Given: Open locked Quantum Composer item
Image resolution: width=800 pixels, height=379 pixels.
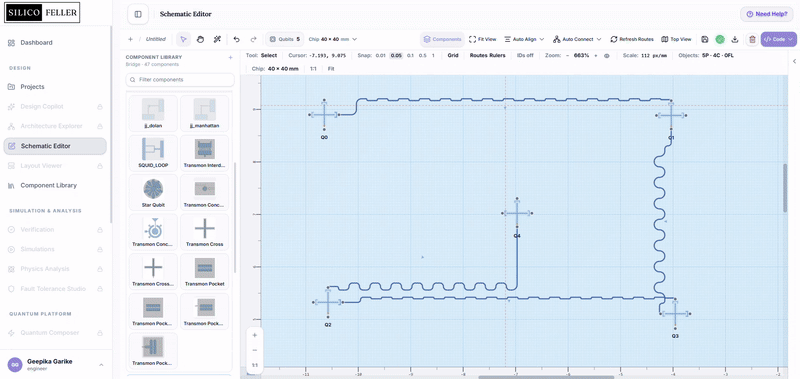Looking at the screenshot, I should click(55, 333).
